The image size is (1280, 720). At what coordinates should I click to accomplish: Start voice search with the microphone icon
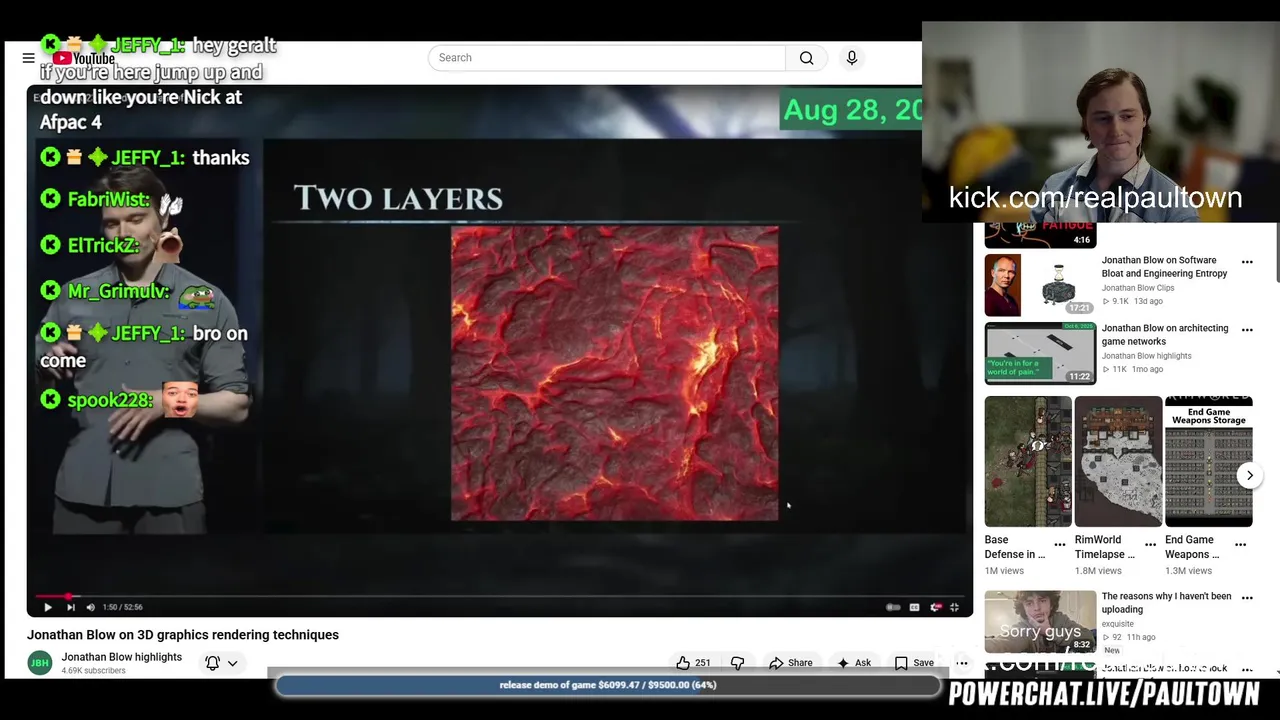(852, 58)
